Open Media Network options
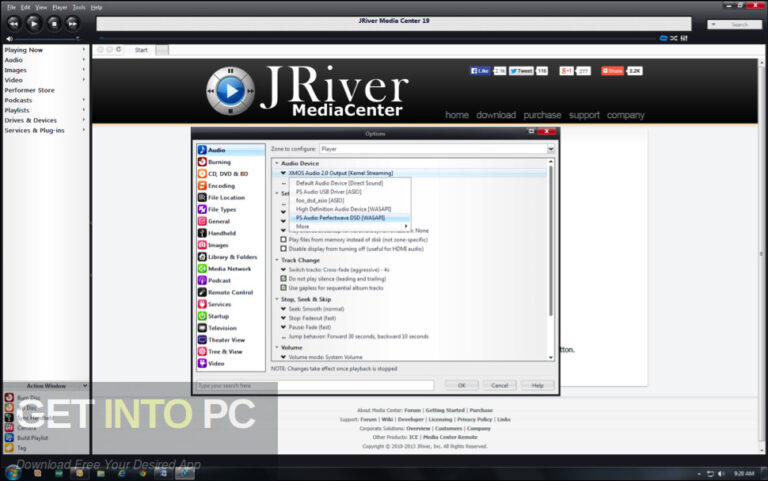 click(x=229, y=269)
